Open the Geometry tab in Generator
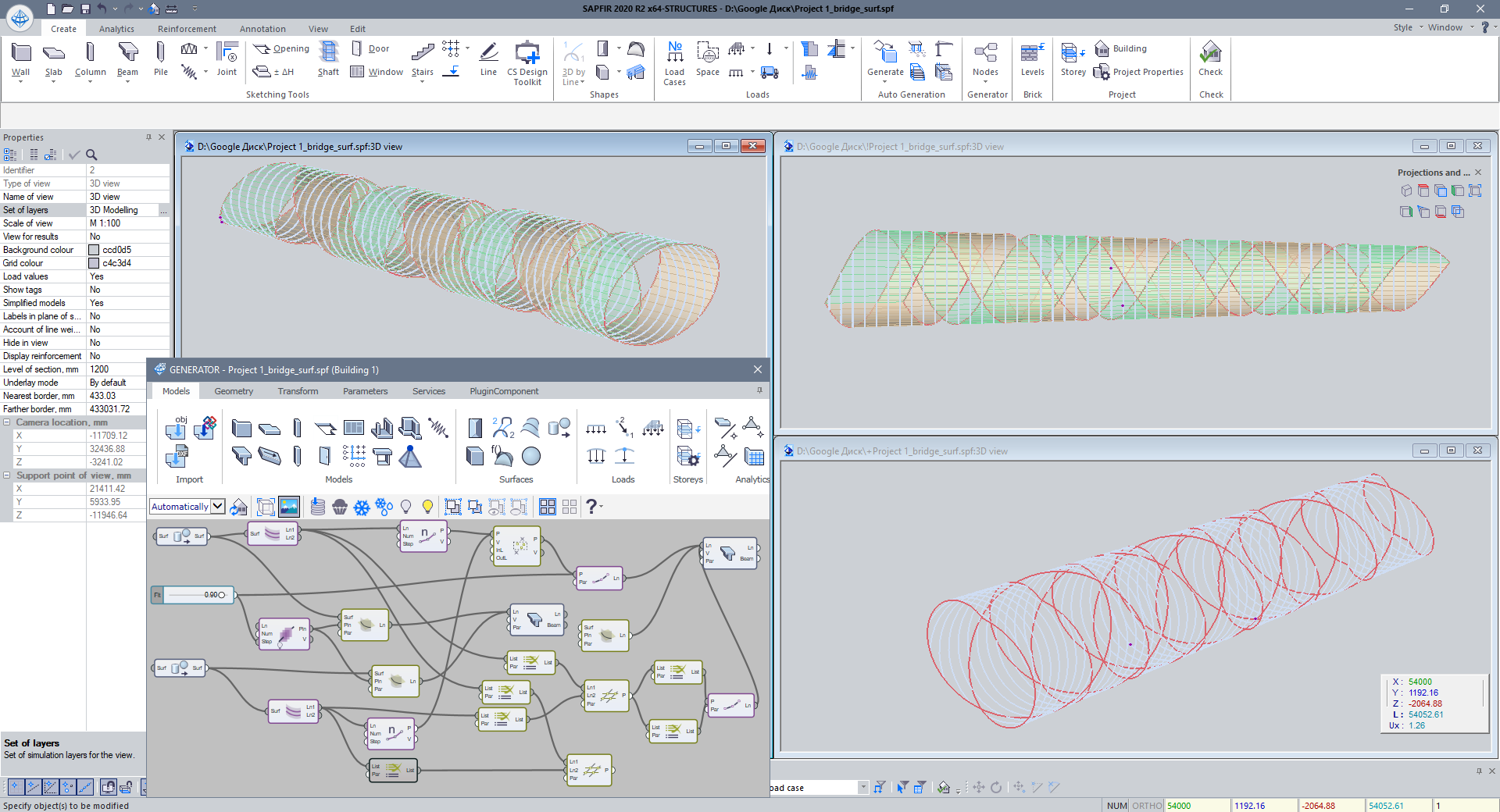Viewport: 1500px width, 812px height. (x=234, y=391)
